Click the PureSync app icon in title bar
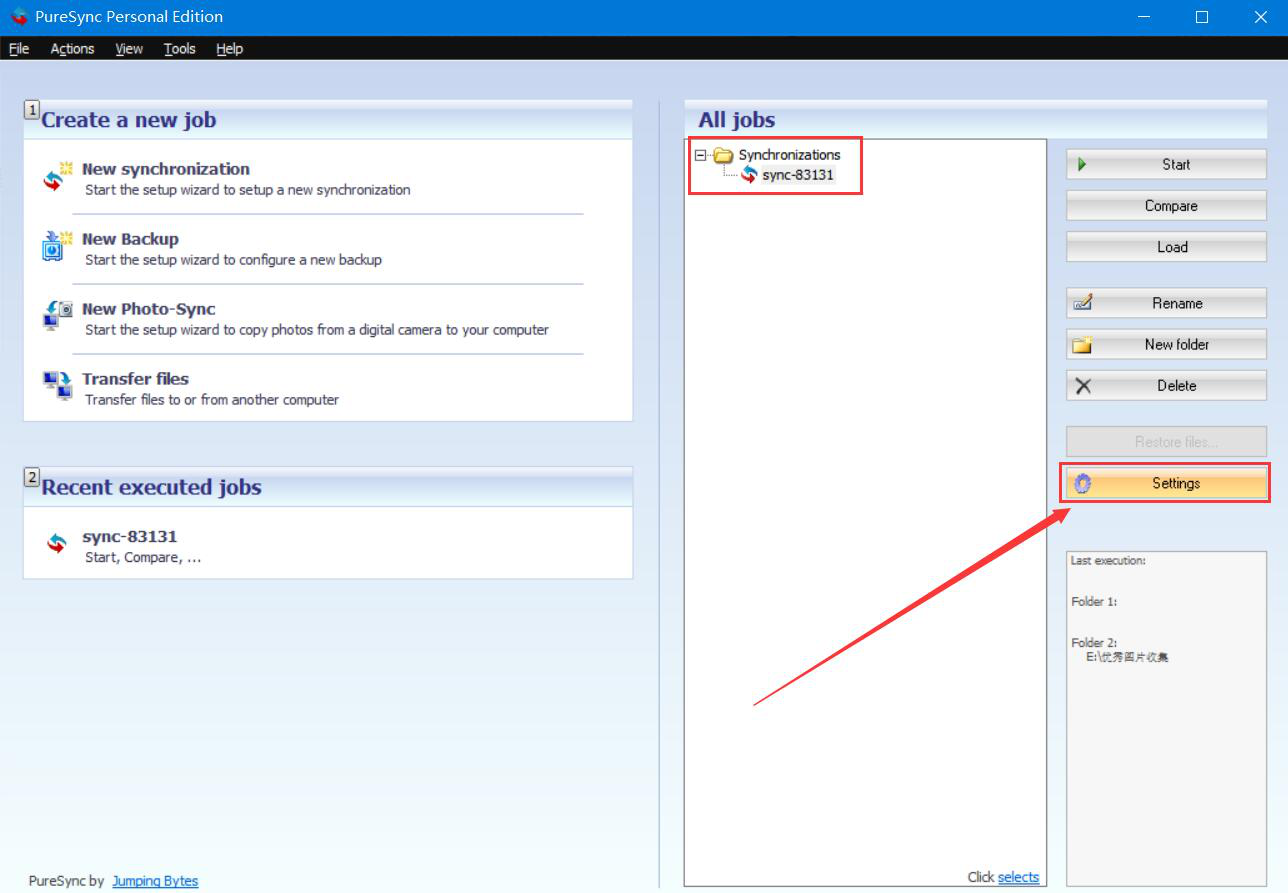The width and height of the screenshot is (1288, 893). [18, 17]
